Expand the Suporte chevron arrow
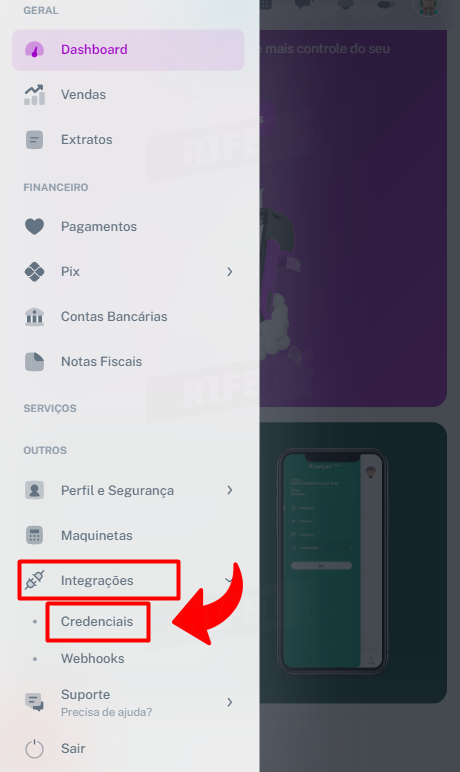The height and width of the screenshot is (772, 460). [x=230, y=702]
